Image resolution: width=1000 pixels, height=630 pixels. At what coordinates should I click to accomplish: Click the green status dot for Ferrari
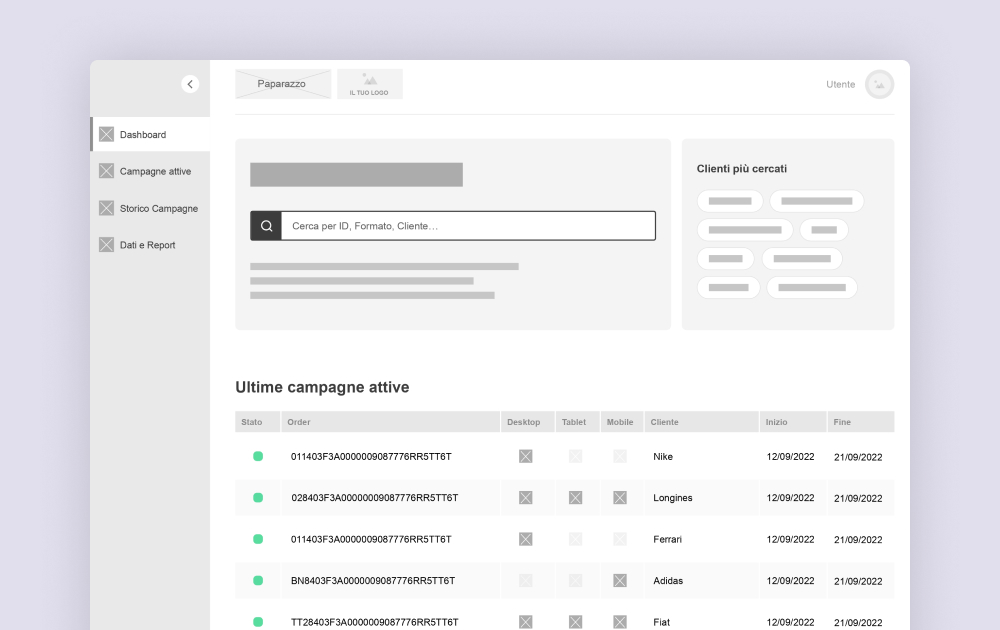258,539
